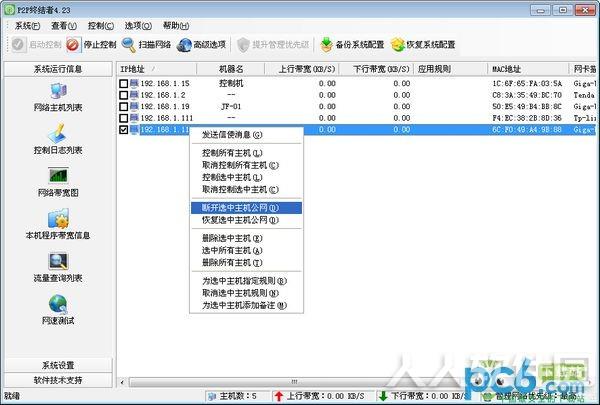
Task: Check the box beside 192.168.1.2
Action: tap(124, 95)
